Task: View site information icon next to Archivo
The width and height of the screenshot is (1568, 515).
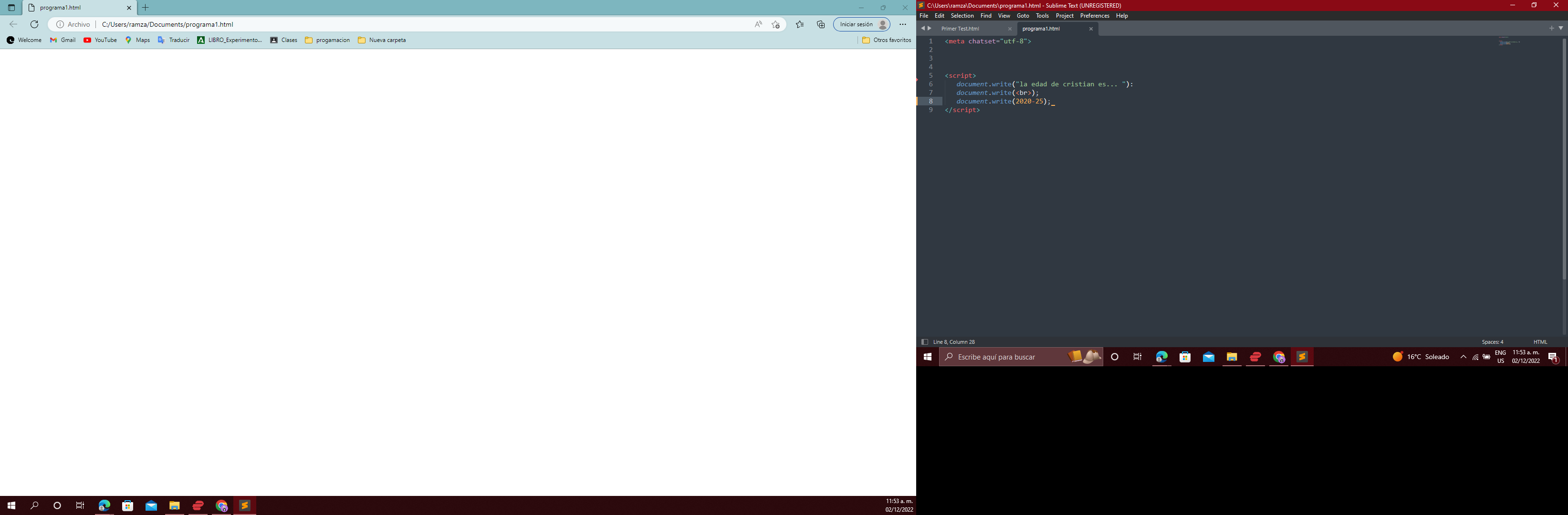Action: click(x=60, y=24)
